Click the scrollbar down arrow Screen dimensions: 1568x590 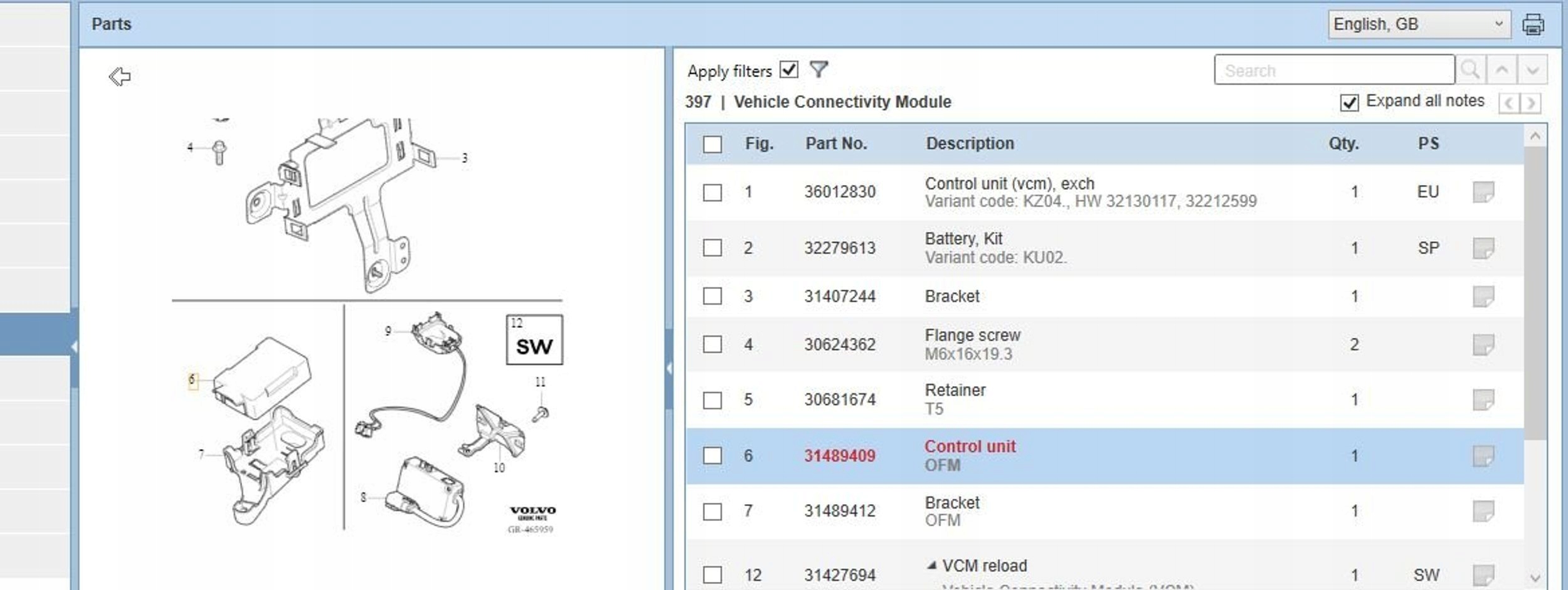pyautogui.click(x=1535, y=577)
